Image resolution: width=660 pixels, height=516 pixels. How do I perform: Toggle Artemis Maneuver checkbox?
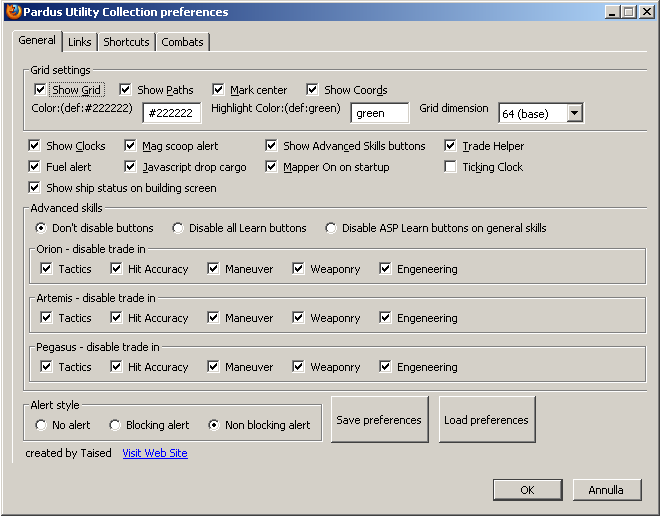[213, 317]
